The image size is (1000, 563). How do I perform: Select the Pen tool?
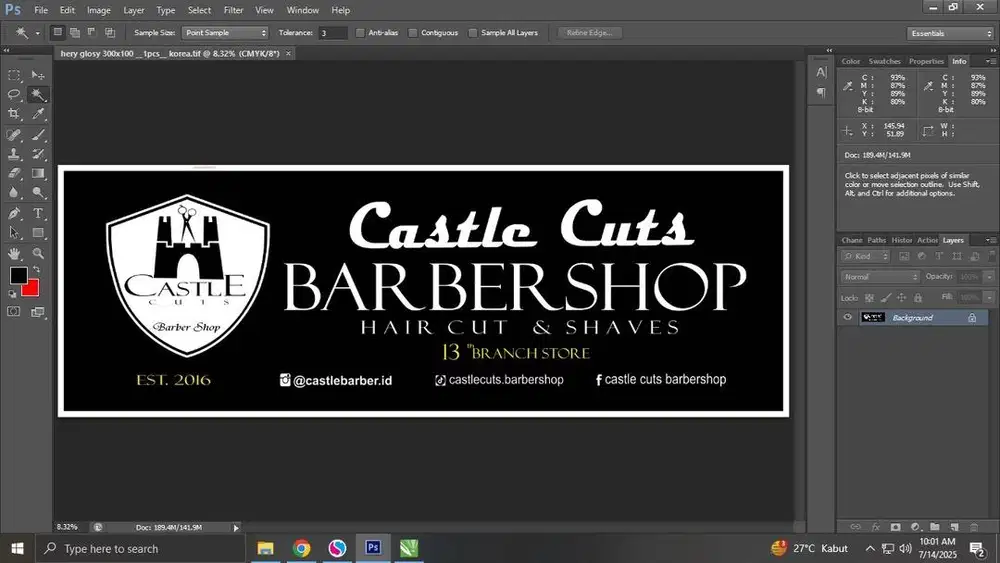[x=14, y=213]
